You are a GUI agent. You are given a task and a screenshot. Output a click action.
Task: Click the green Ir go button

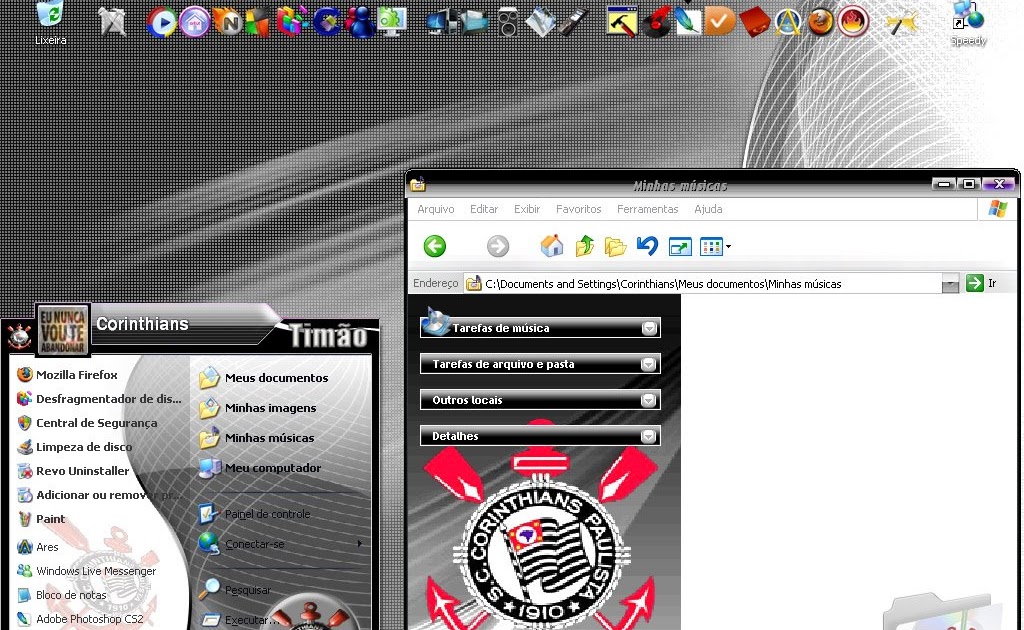982,283
